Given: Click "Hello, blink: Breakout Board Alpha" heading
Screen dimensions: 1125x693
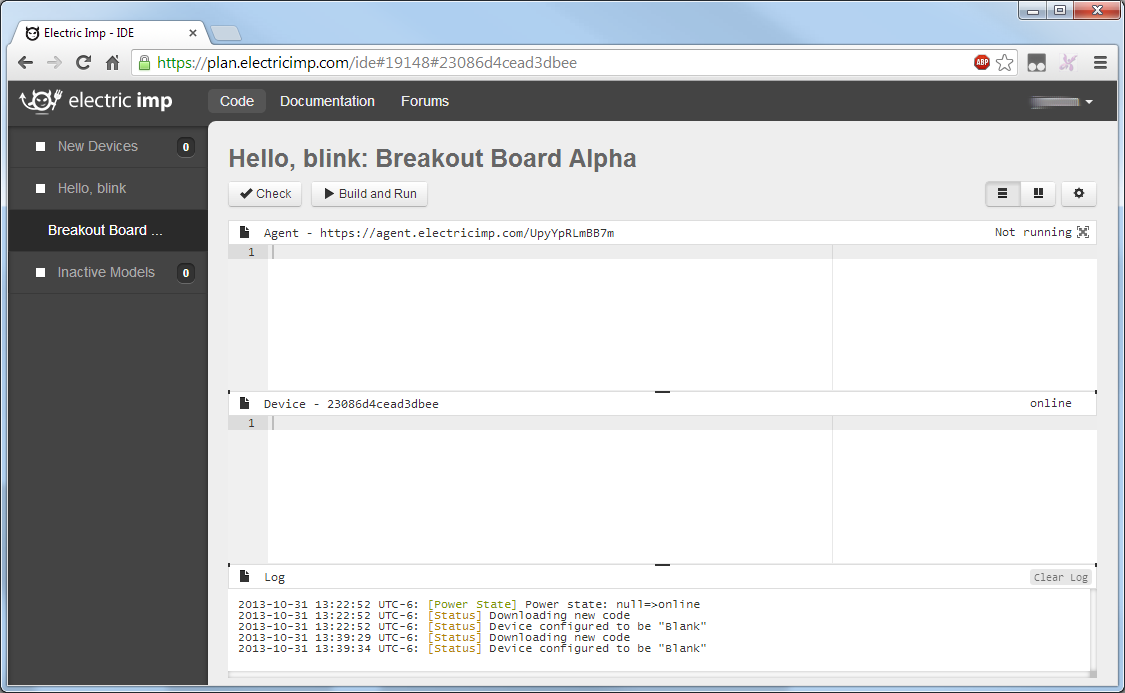Looking at the screenshot, I should click(432, 159).
